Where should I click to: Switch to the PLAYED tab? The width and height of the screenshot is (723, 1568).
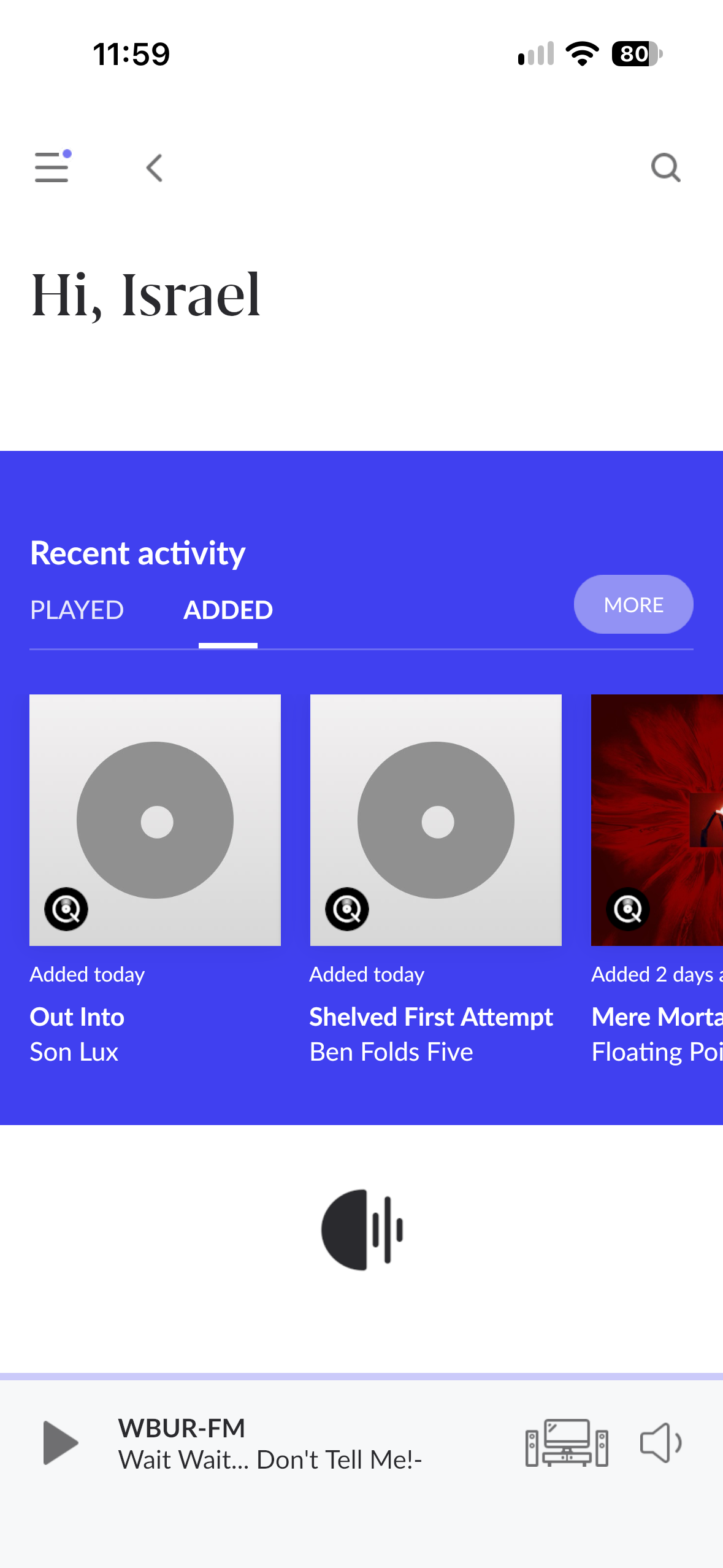77,610
